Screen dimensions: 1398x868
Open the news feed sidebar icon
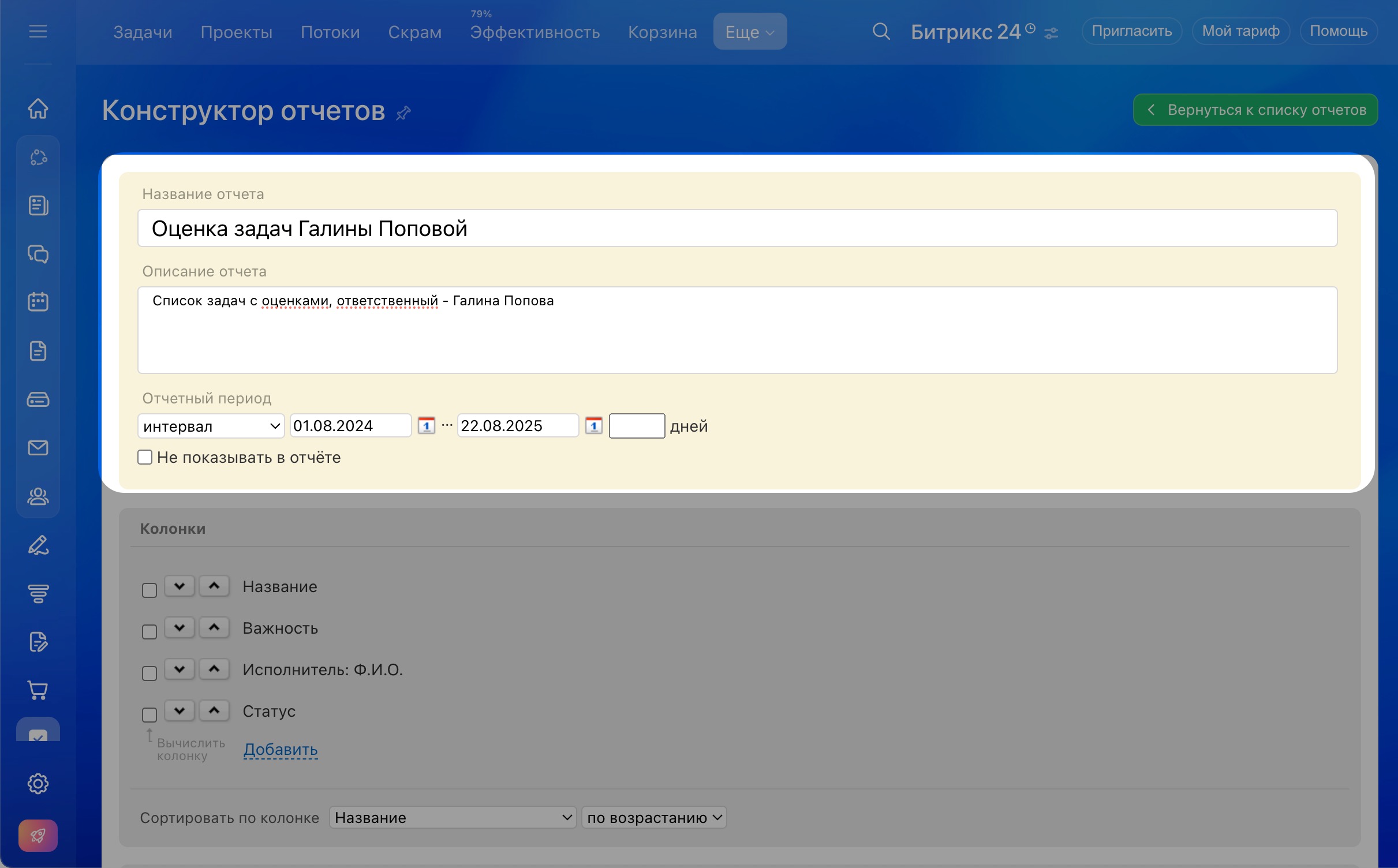(38, 205)
